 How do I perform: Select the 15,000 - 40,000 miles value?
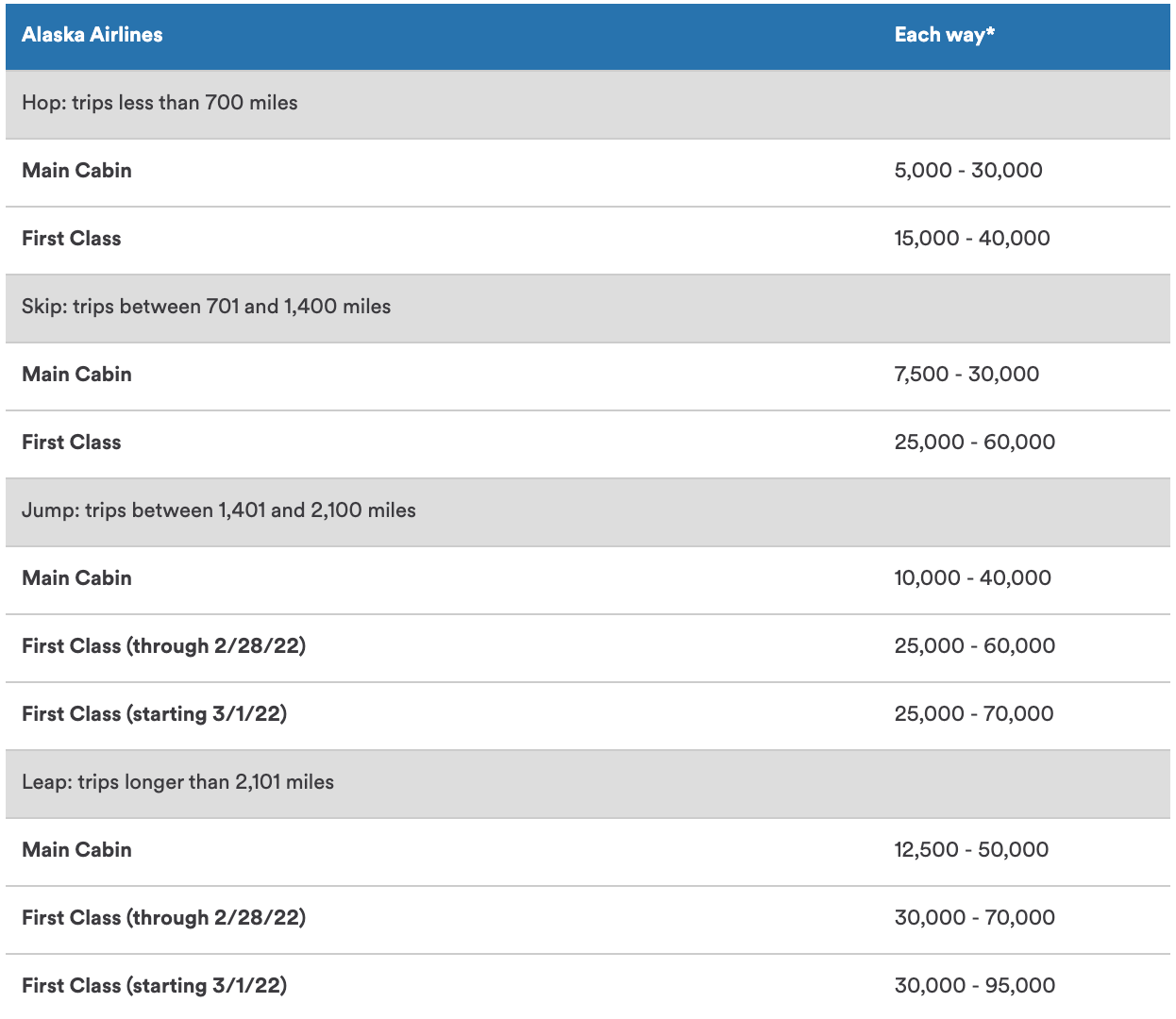pyautogui.click(x=972, y=239)
